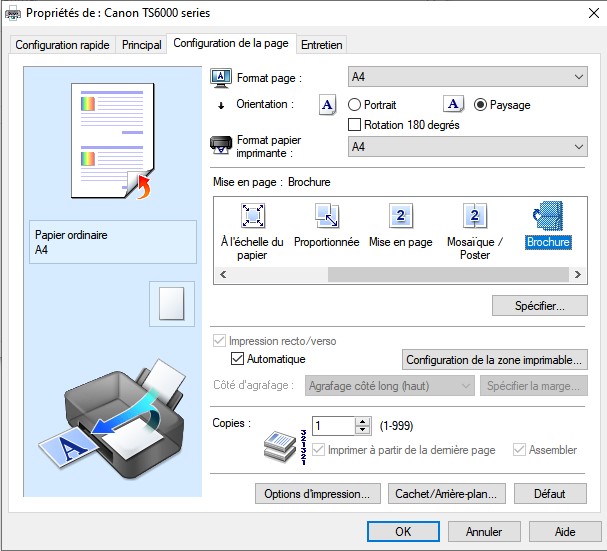Viewport: 607px width, 551px height.
Task: Click the Spécifier... button
Action: 540,306
